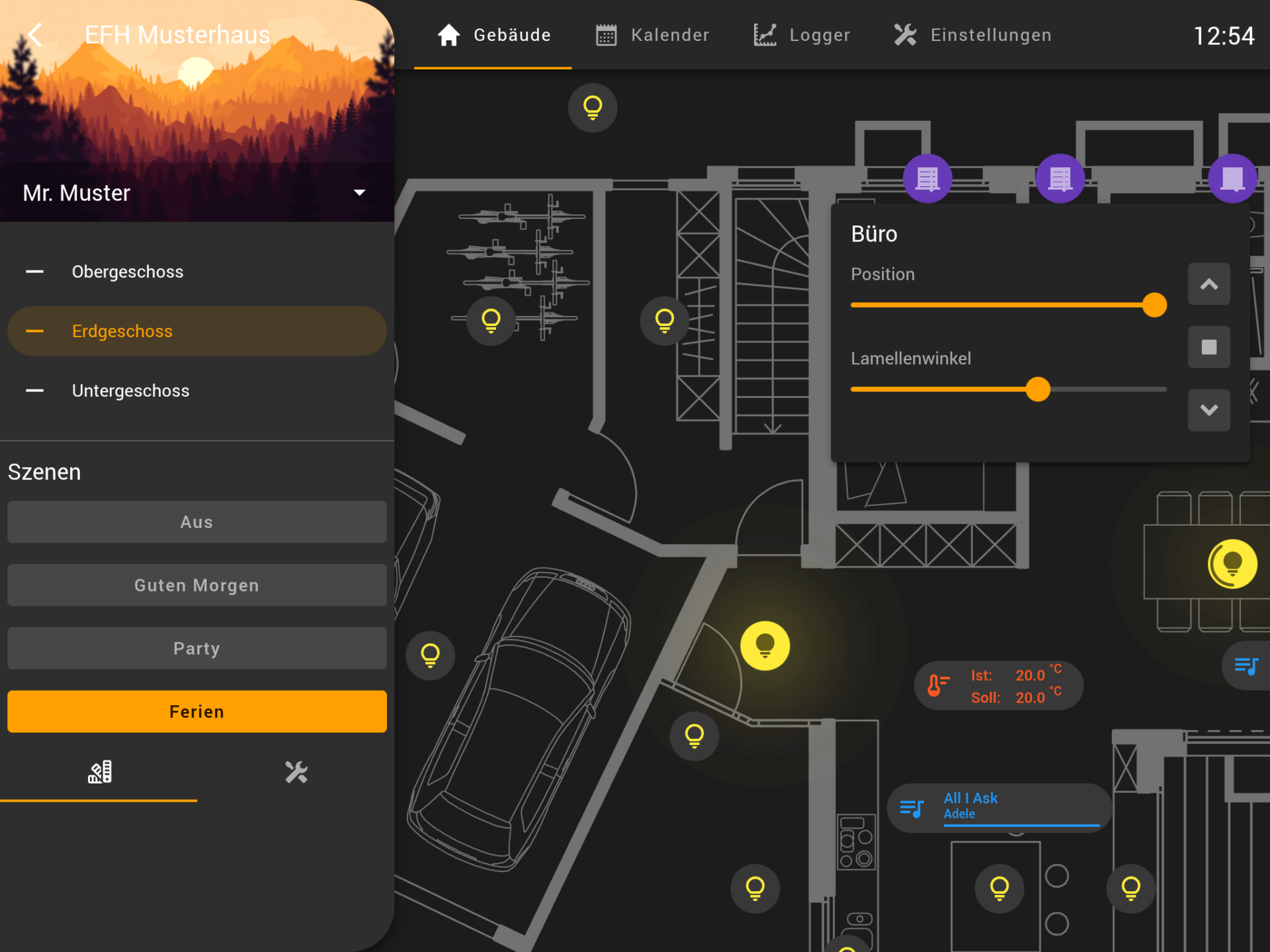1270x952 pixels.
Task: Turn off the glowing light near the car
Action: [x=765, y=646]
